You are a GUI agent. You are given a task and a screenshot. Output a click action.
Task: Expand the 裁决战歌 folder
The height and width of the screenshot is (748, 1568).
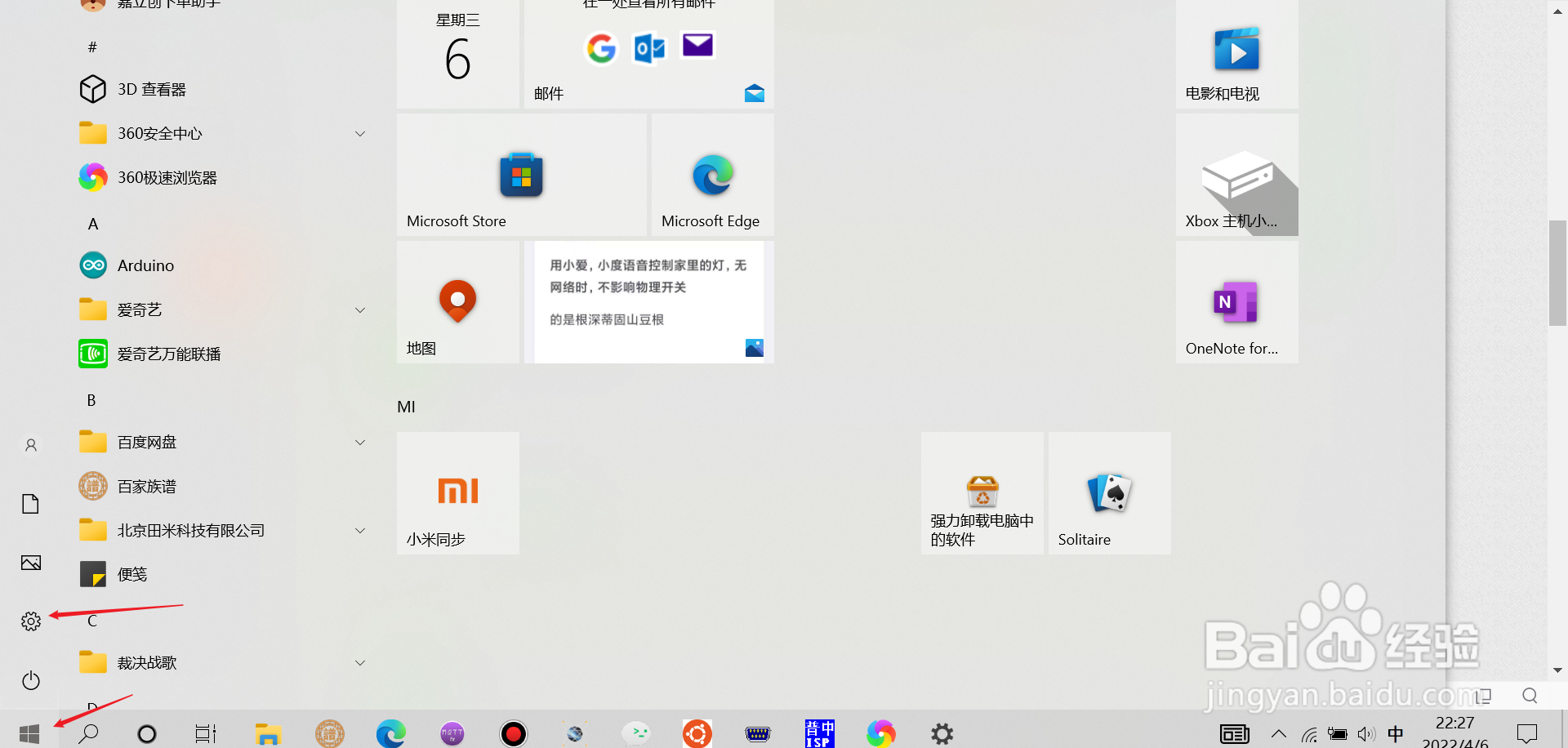coord(220,662)
